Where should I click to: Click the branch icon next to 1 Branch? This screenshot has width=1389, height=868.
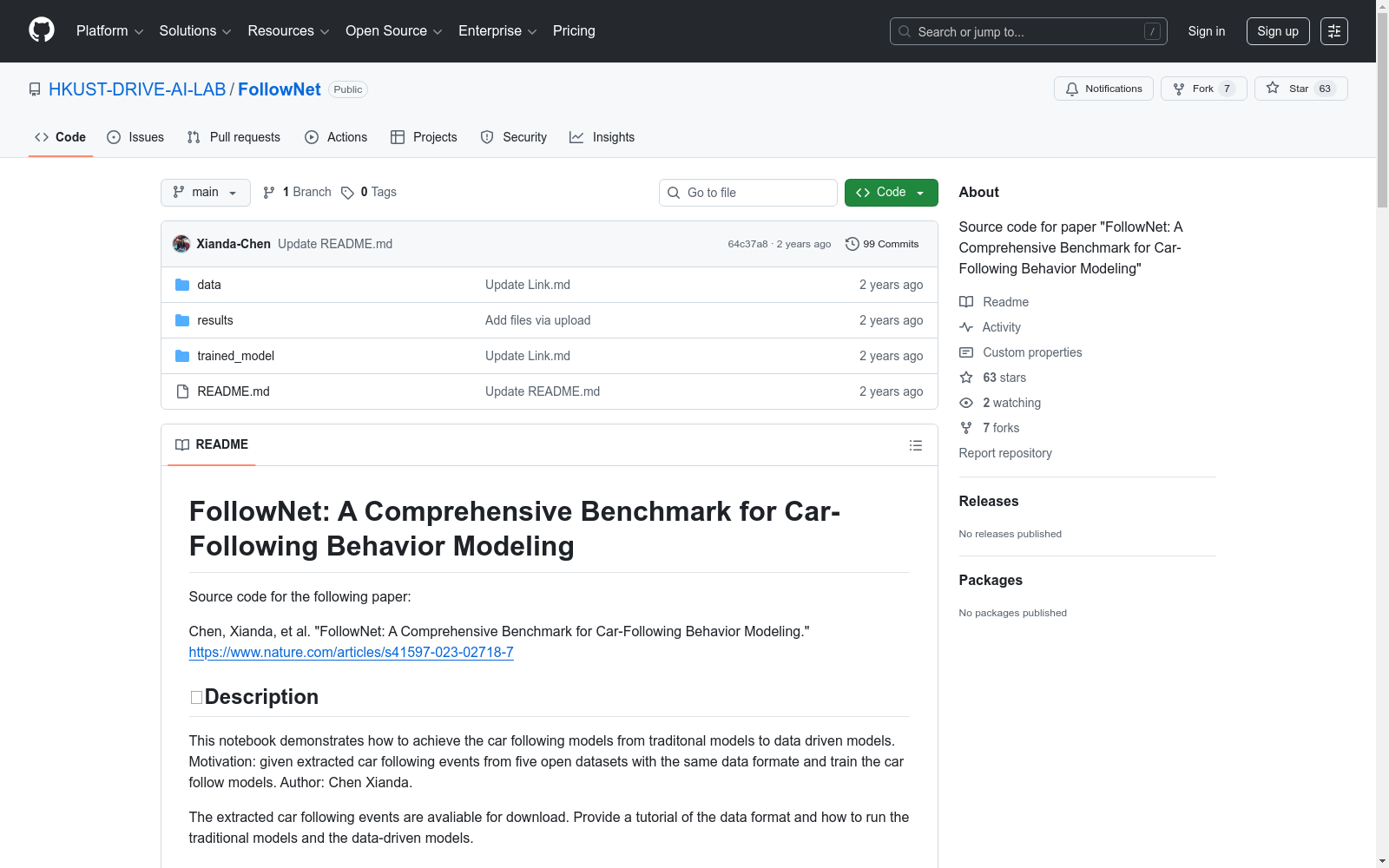coord(269,193)
